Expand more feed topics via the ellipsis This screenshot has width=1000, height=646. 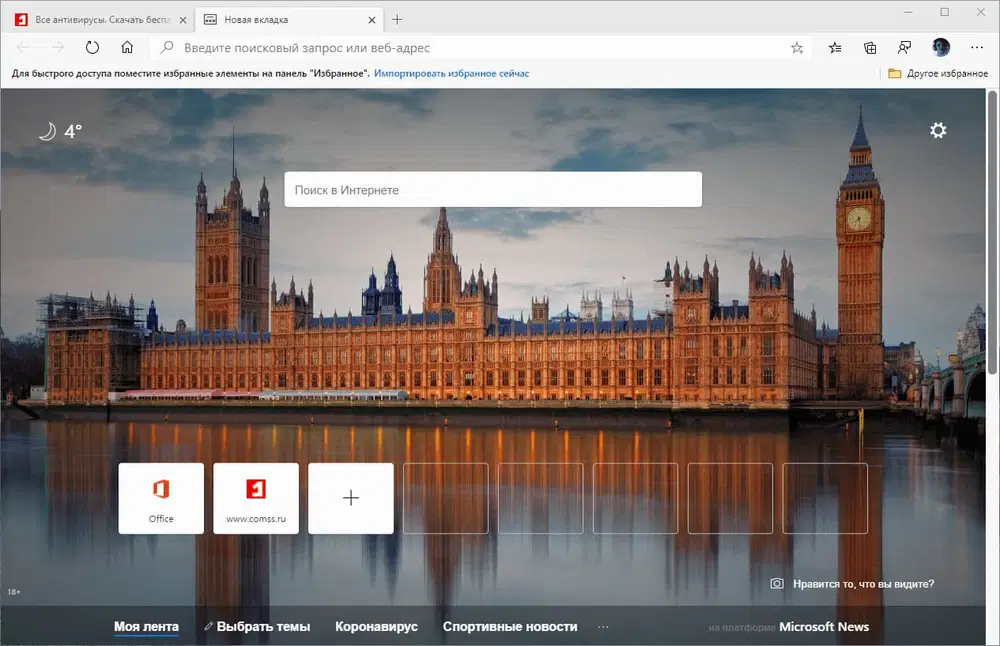[603, 626]
